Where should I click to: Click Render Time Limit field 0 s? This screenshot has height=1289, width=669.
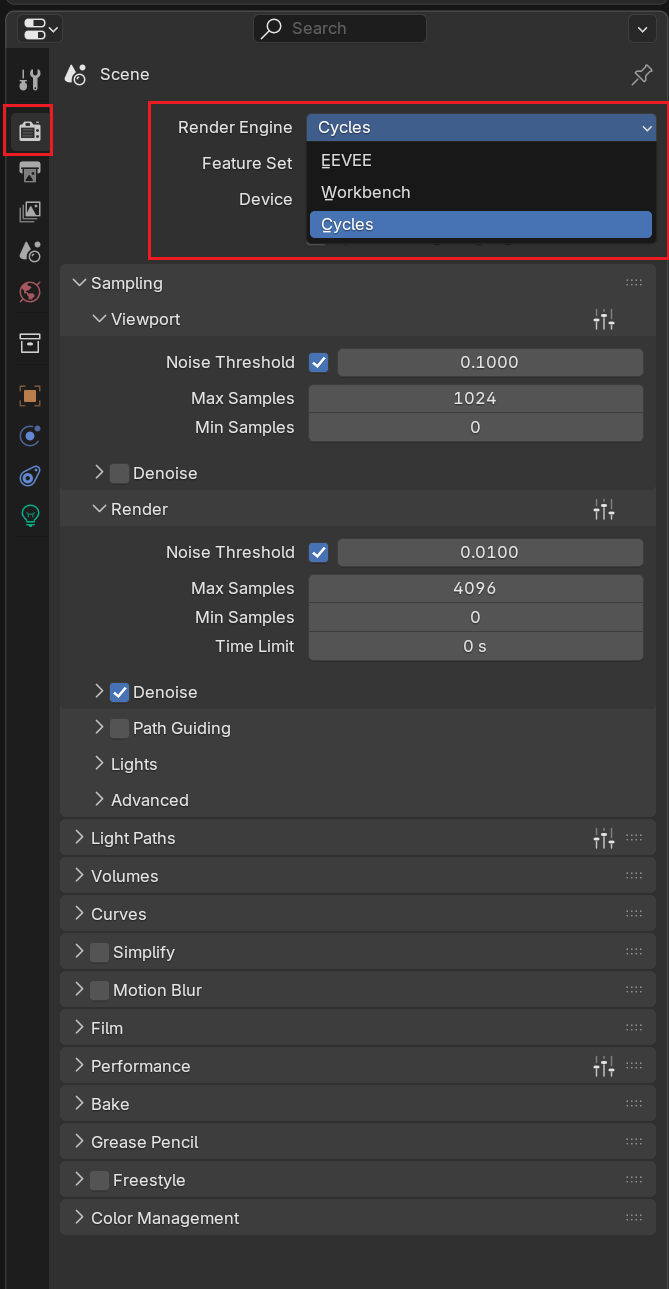(x=475, y=646)
